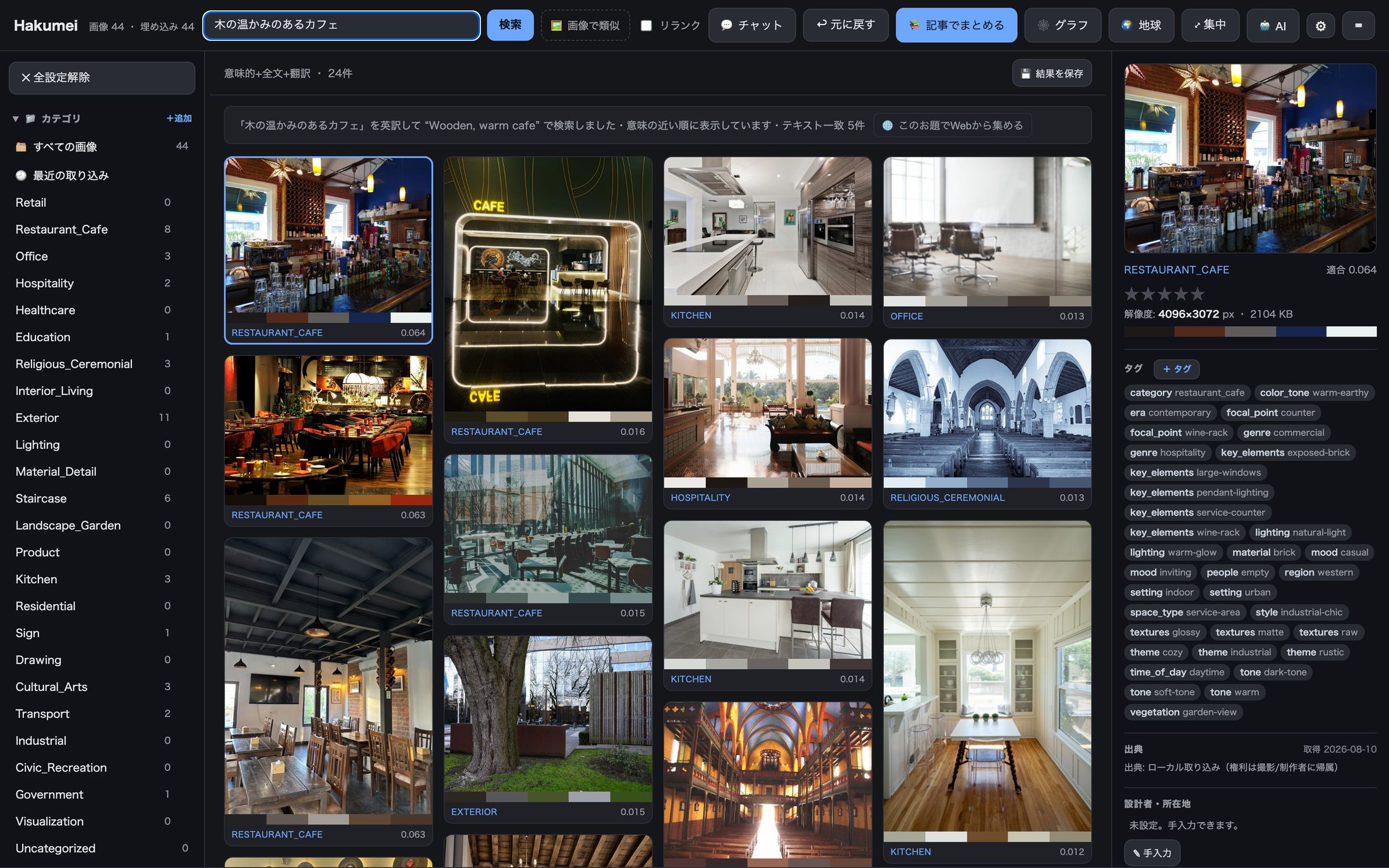
Task: Click the search query input field
Action: click(342, 25)
